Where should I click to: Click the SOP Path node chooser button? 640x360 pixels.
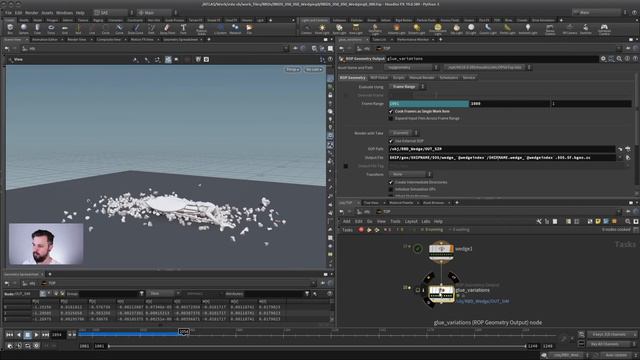(x=628, y=149)
